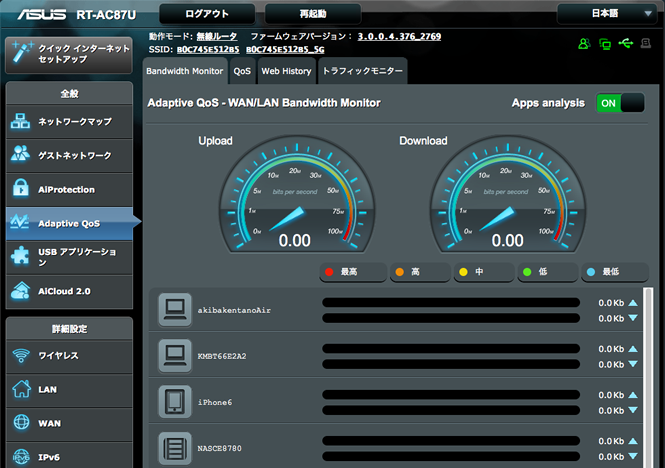Click the USB Application puzzle icon

[x=20, y=256]
